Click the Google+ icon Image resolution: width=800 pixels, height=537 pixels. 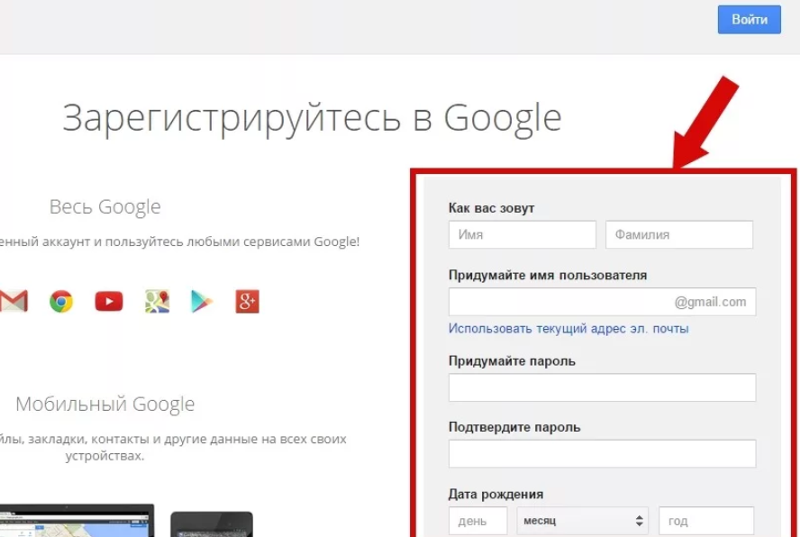(x=247, y=301)
